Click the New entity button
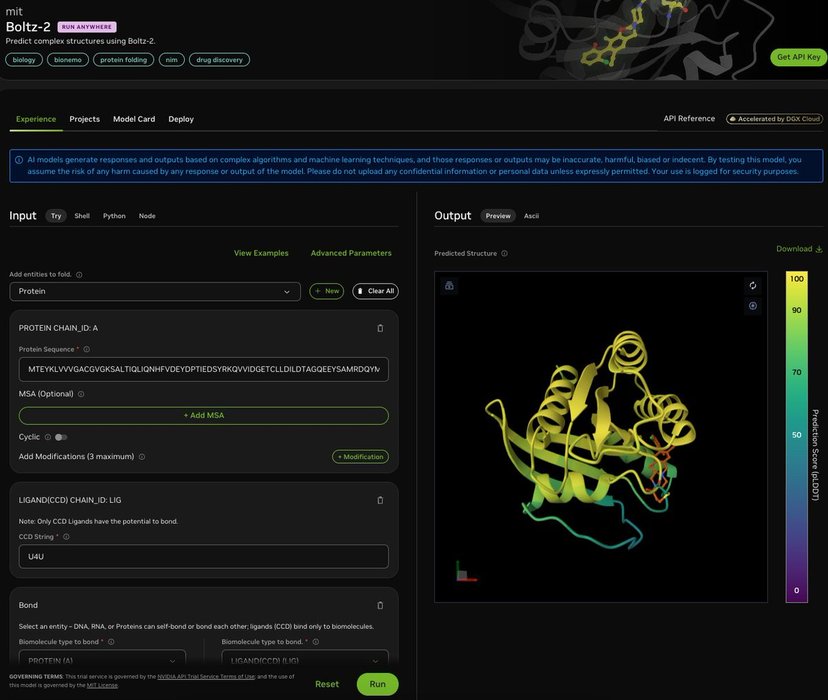 click(x=327, y=291)
